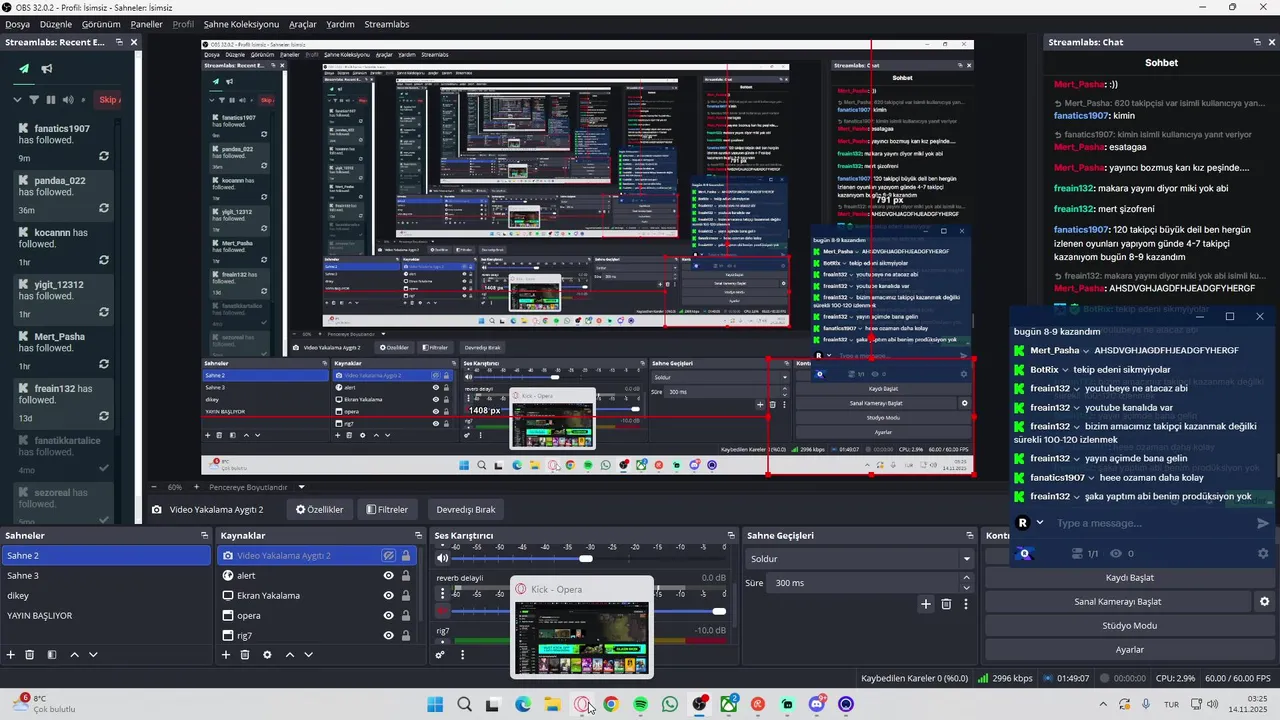The image size is (1280, 720).
Task: Unlock the Ekran Yakalama source
Action: coord(406,596)
